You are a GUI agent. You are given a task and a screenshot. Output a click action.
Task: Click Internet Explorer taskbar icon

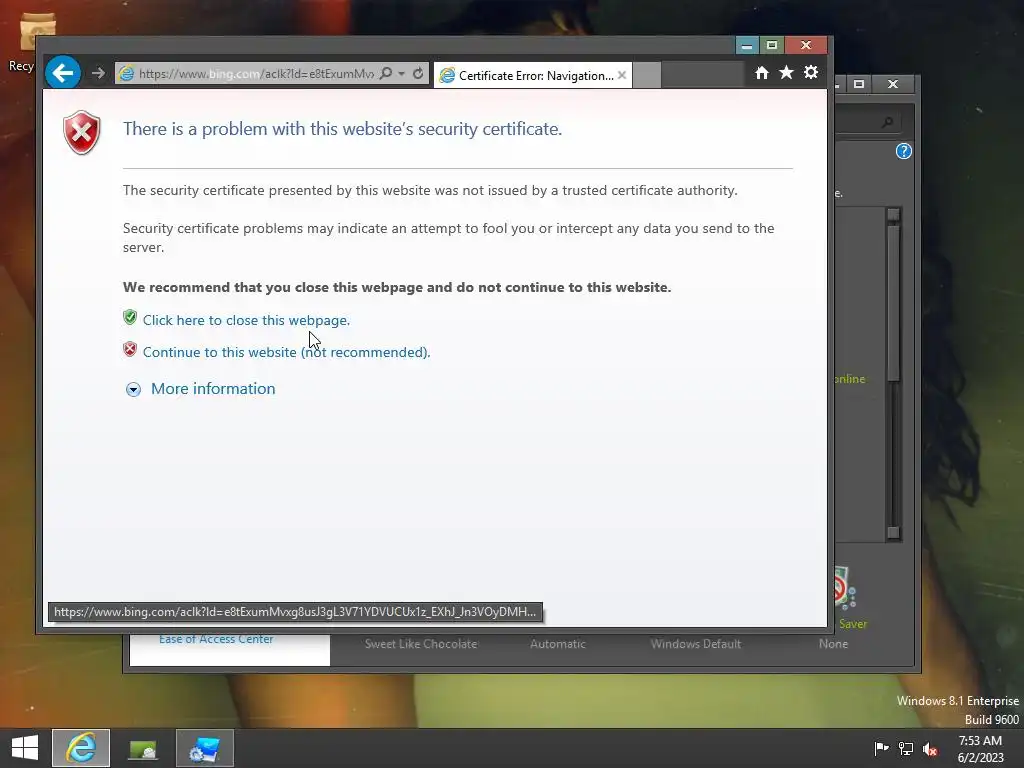click(x=81, y=748)
